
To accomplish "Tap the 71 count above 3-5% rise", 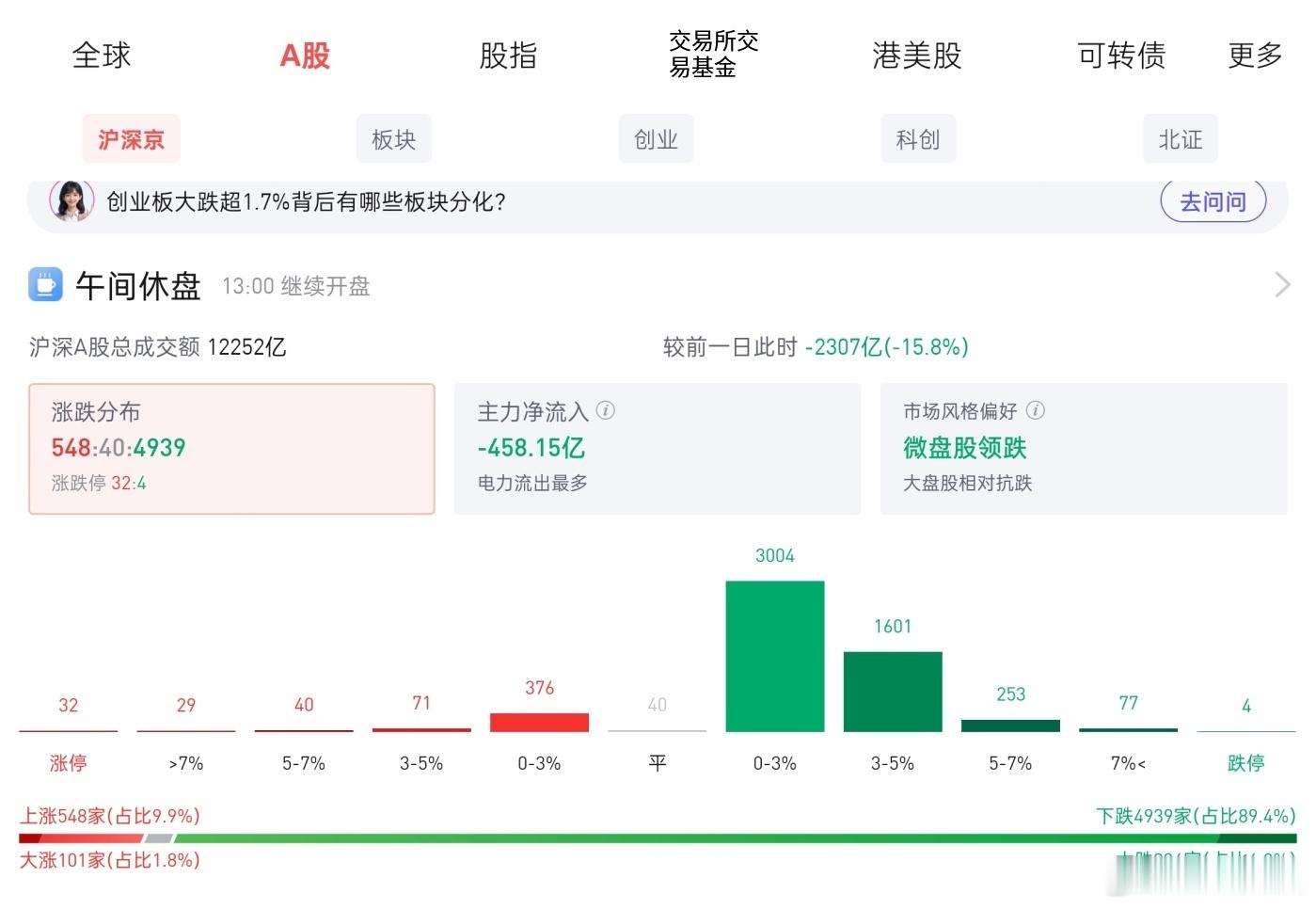I will [421, 703].
